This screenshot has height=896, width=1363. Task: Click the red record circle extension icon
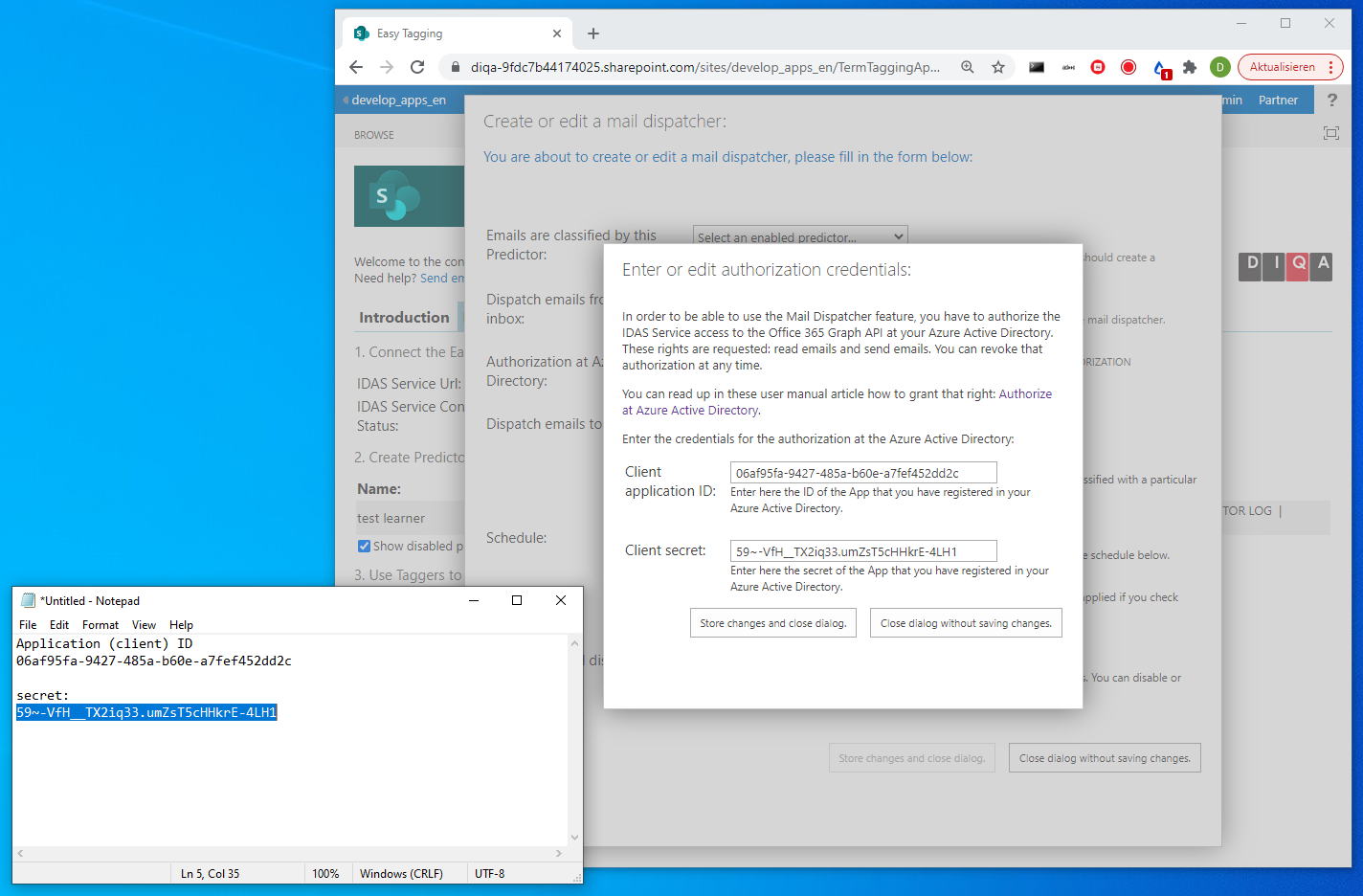click(x=1128, y=67)
